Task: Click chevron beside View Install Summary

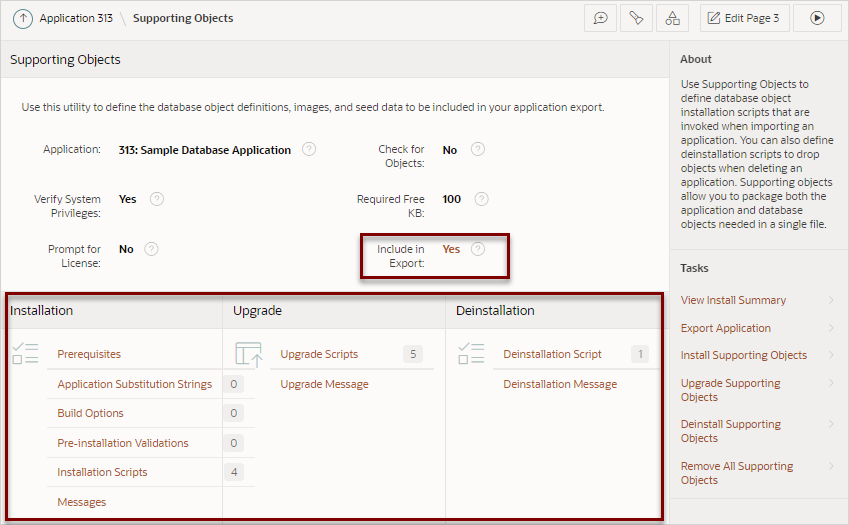Action: (x=831, y=300)
